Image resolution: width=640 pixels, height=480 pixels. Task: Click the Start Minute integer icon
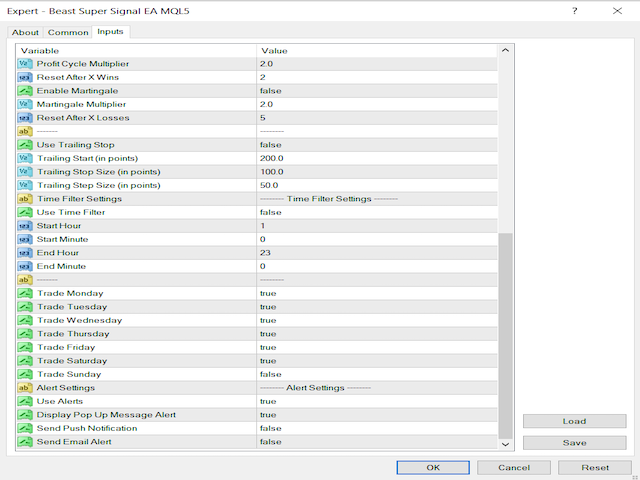(x=25, y=239)
